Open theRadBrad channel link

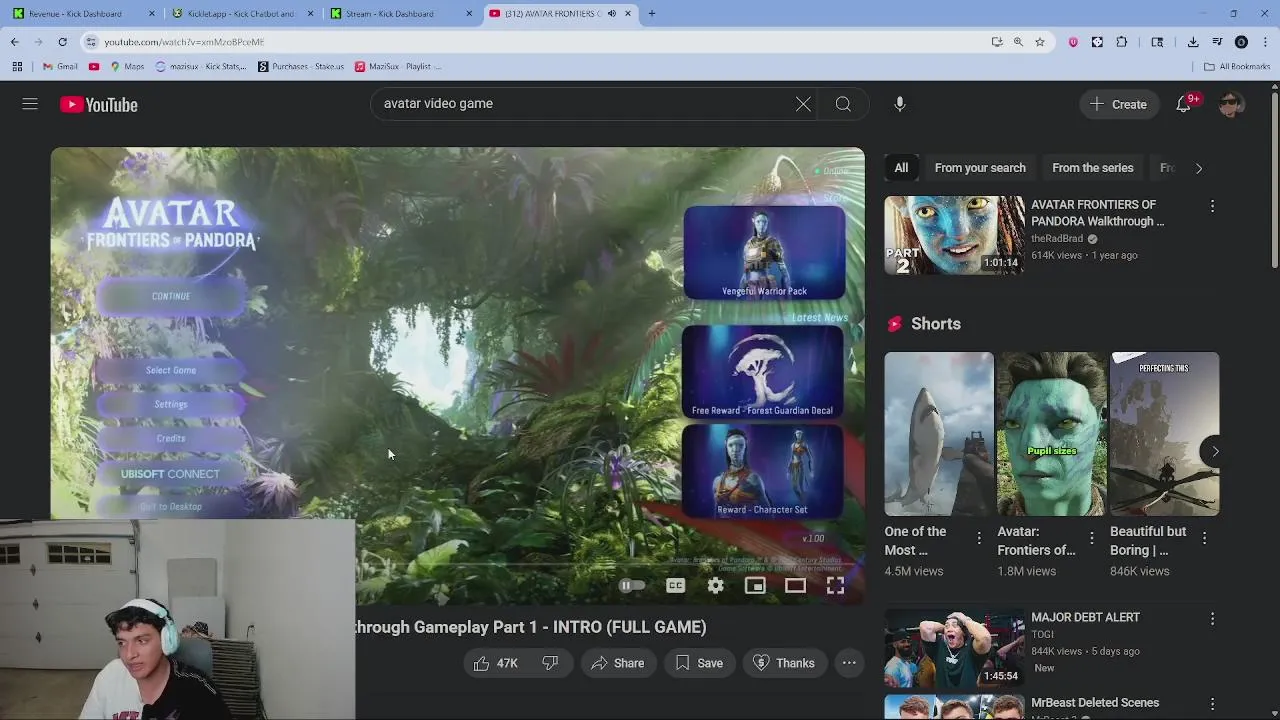tap(1057, 239)
